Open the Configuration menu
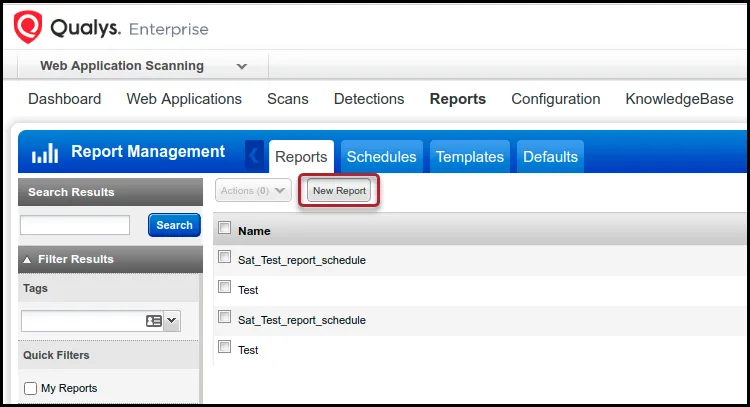 click(x=556, y=99)
